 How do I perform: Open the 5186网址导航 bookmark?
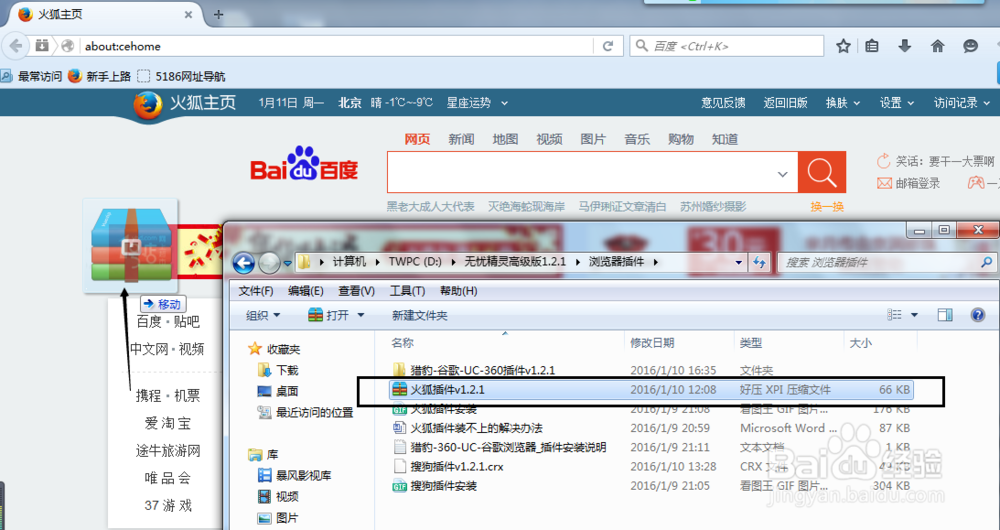[182, 76]
